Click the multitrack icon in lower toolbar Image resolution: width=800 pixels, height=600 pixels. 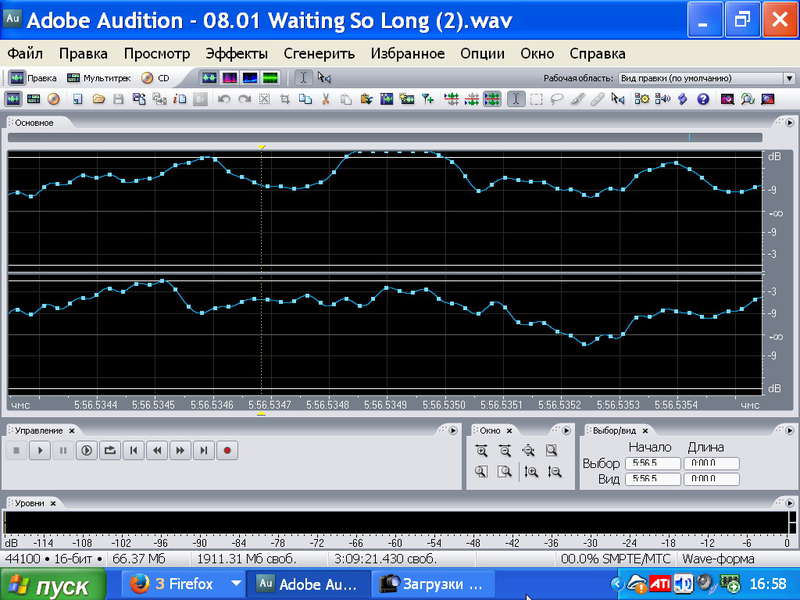pyautogui.click(x=34, y=99)
